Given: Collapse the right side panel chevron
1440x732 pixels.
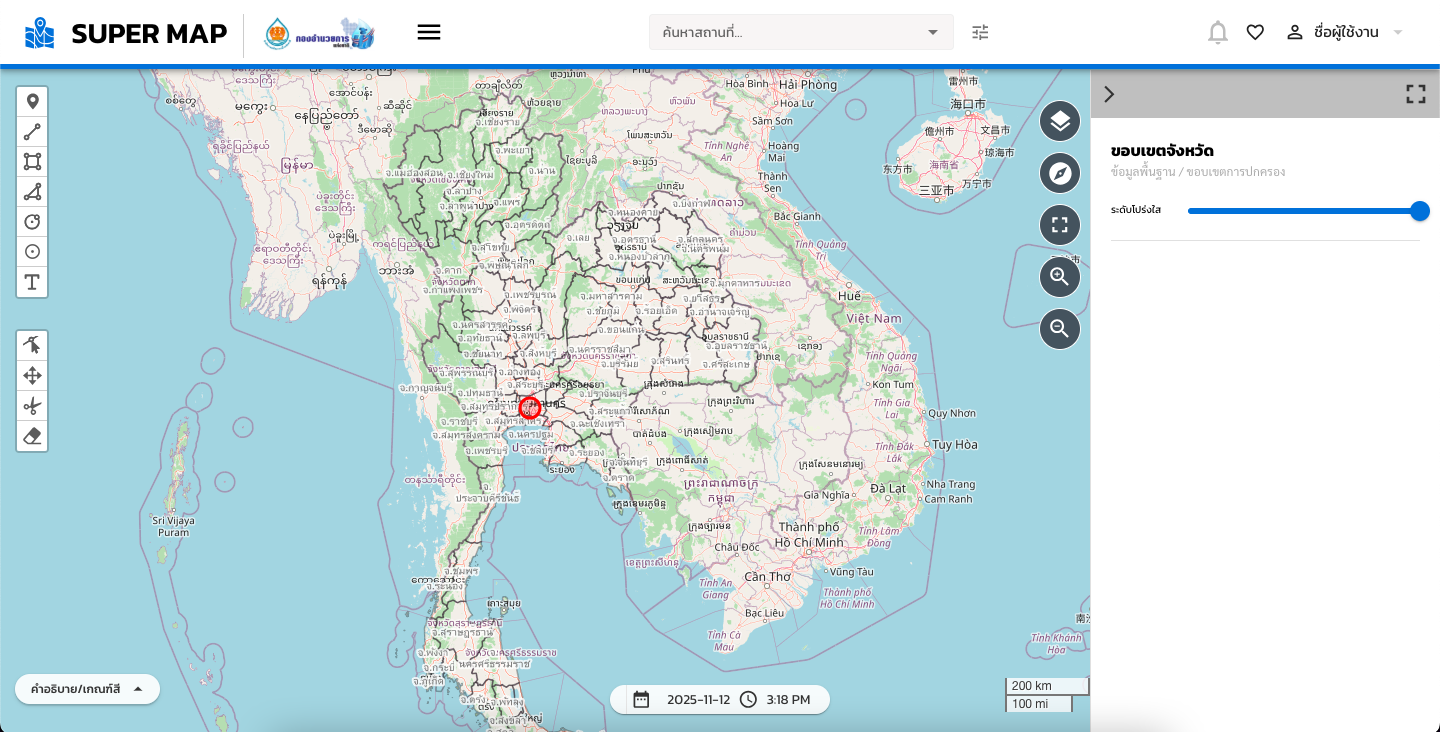Looking at the screenshot, I should pos(1108,94).
